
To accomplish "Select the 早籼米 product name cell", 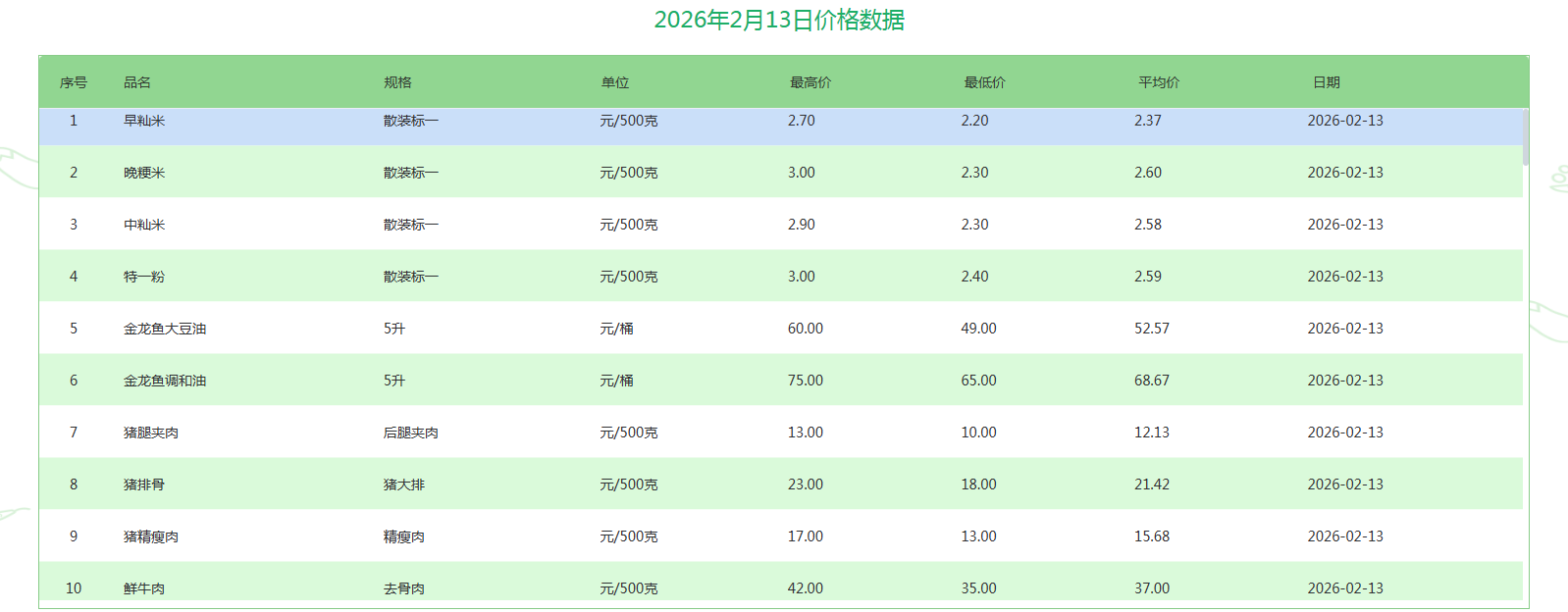I will click(144, 121).
